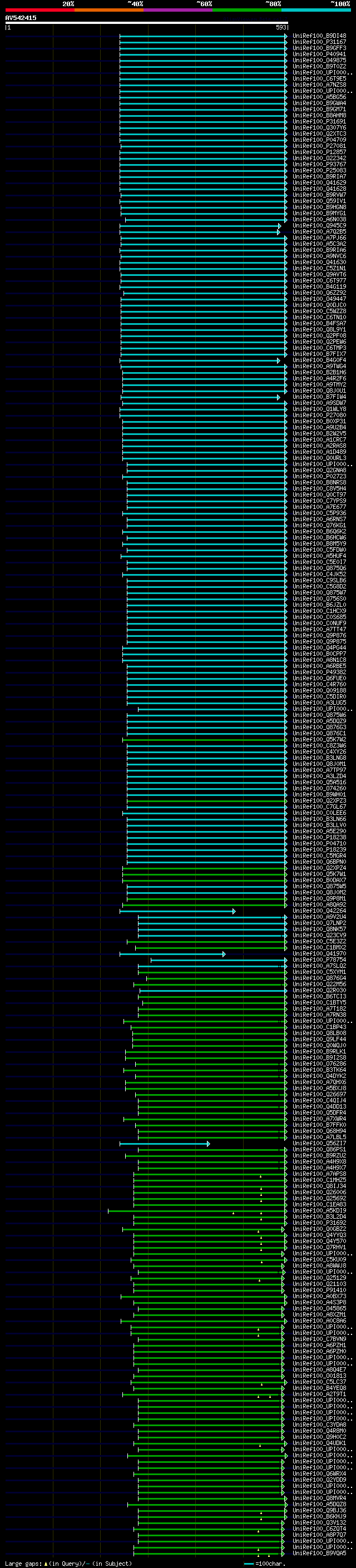Screen dimensions: 356x1568
Task: Click the red 20% color scale segment
Action: point(39,10)
